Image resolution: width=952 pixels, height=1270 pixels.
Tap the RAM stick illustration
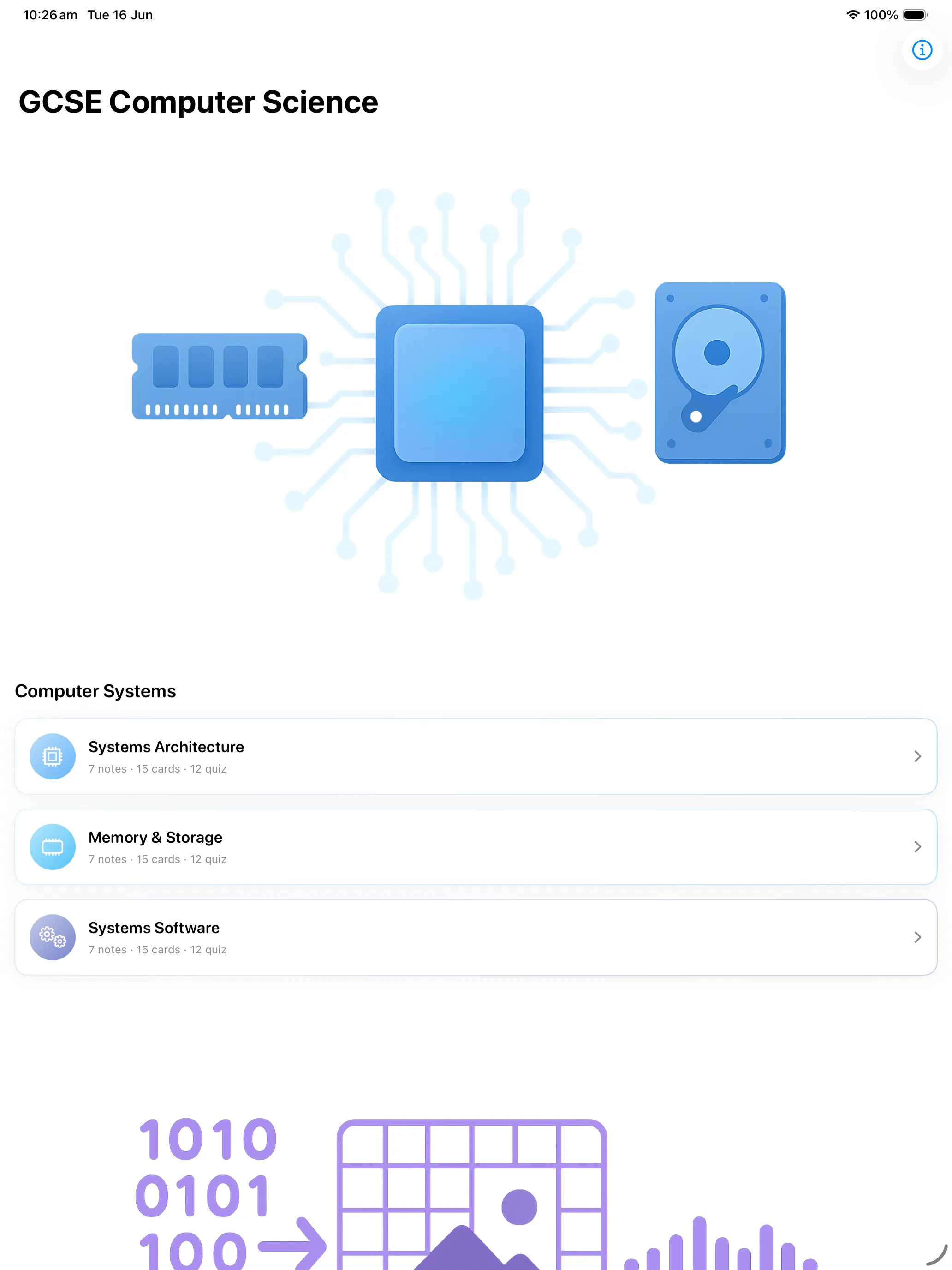pos(219,376)
